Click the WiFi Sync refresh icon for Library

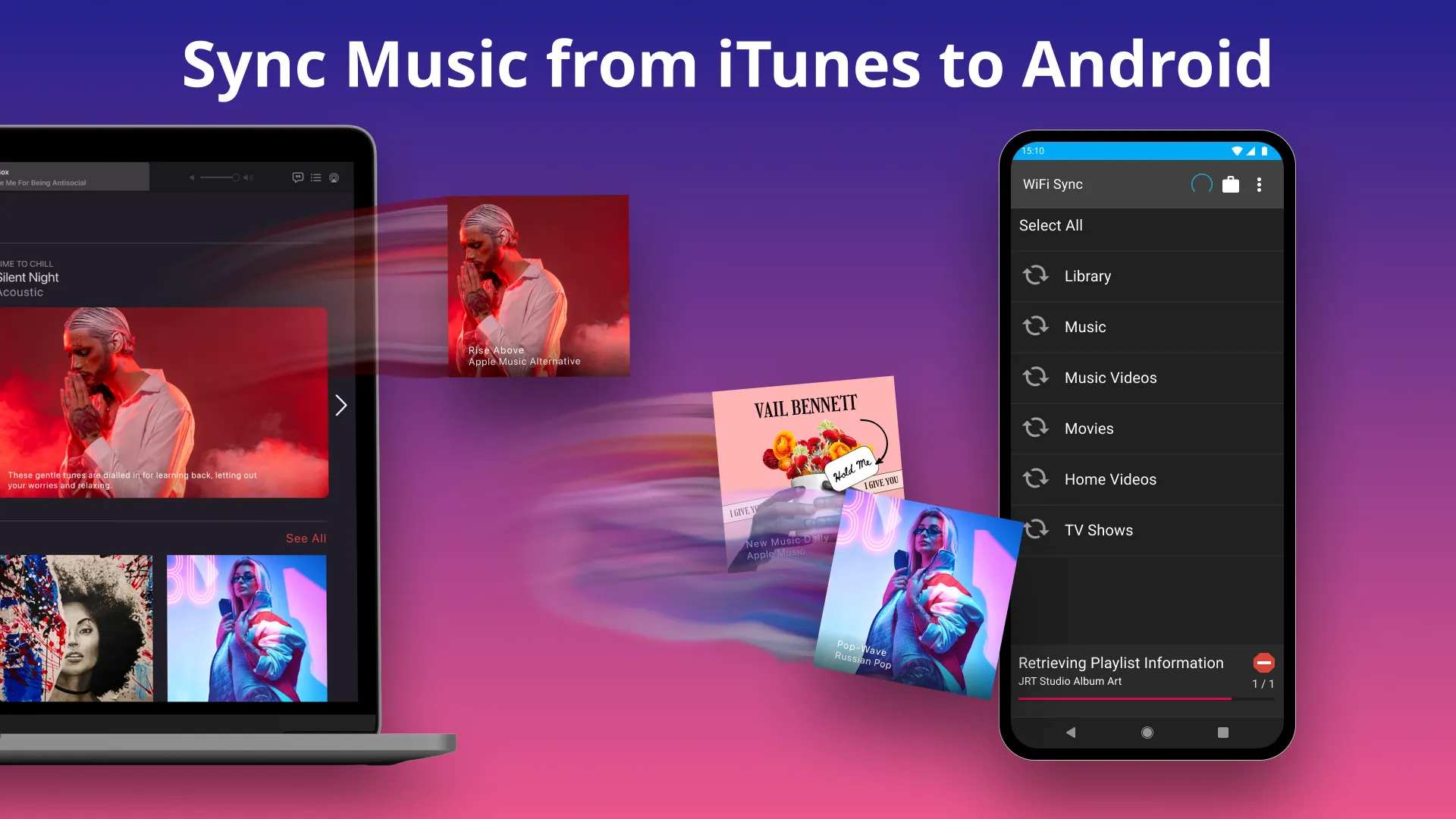1036,275
